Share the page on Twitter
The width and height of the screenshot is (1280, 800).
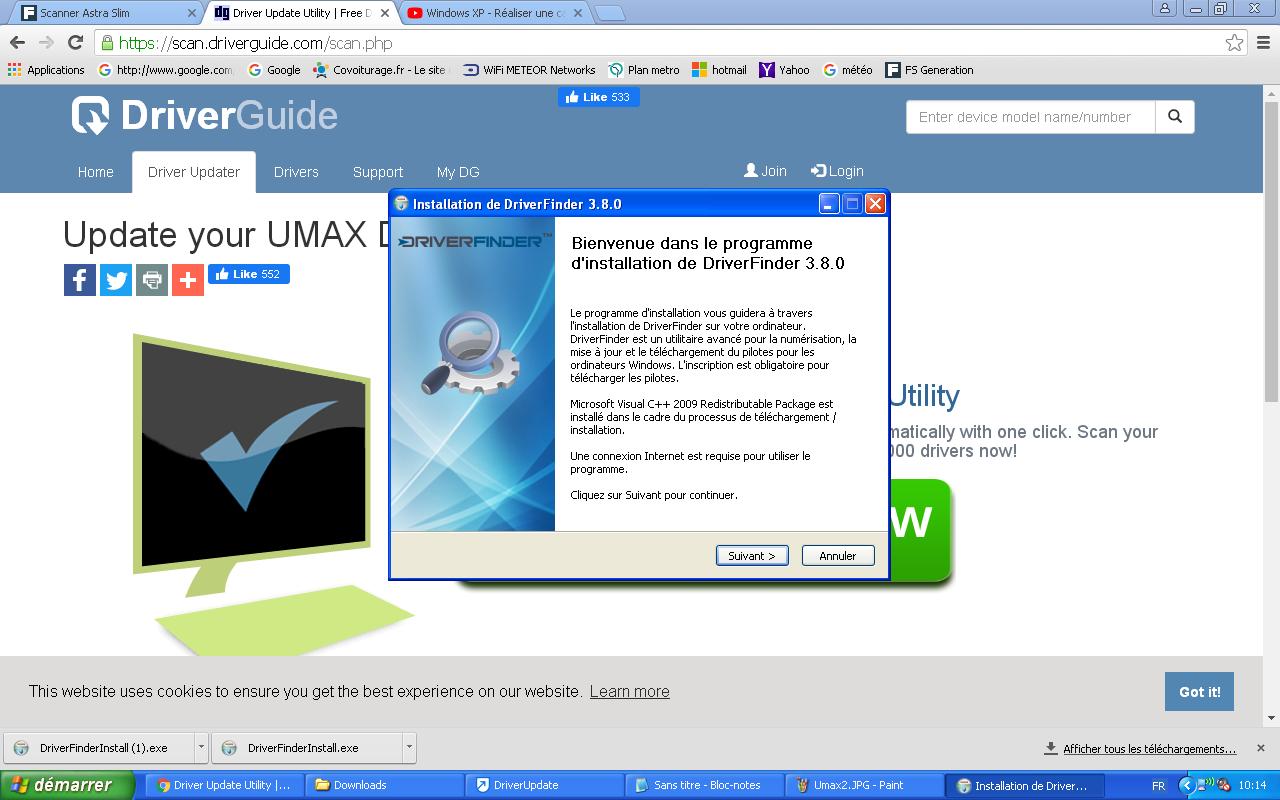tap(116, 280)
